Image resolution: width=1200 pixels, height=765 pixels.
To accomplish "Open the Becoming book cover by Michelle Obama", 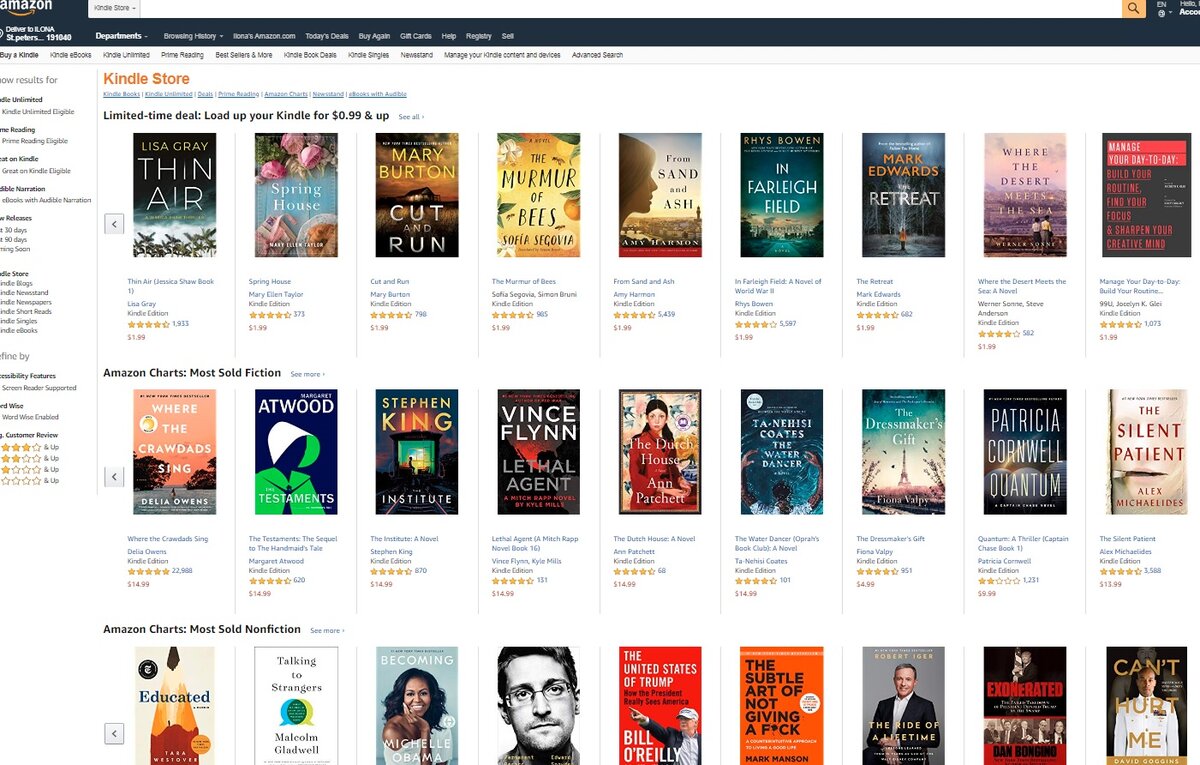I will pos(417,706).
